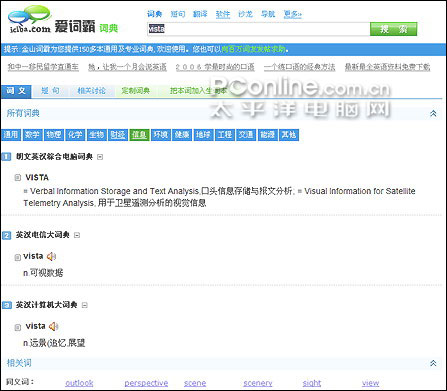This screenshot has height=391, width=447.
Task: Toggle the green 信息 category filter
Action: pos(139,135)
